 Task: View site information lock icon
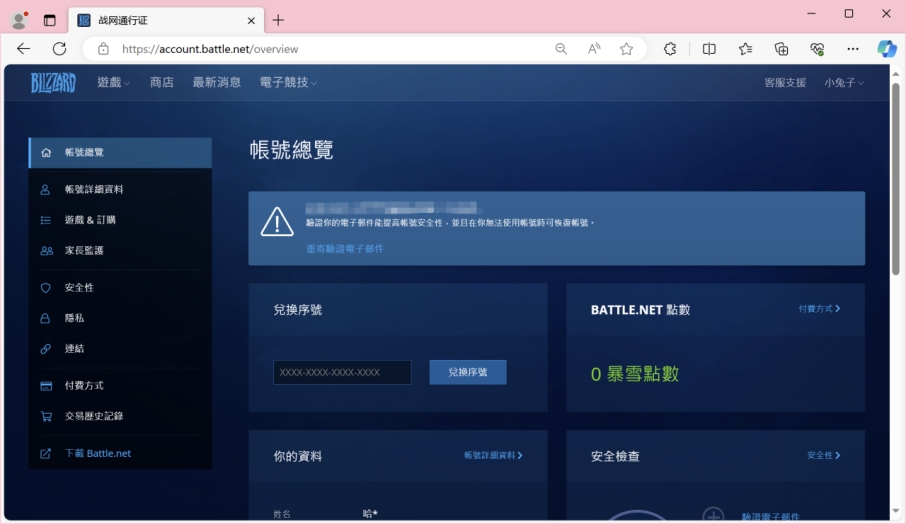tap(103, 49)
